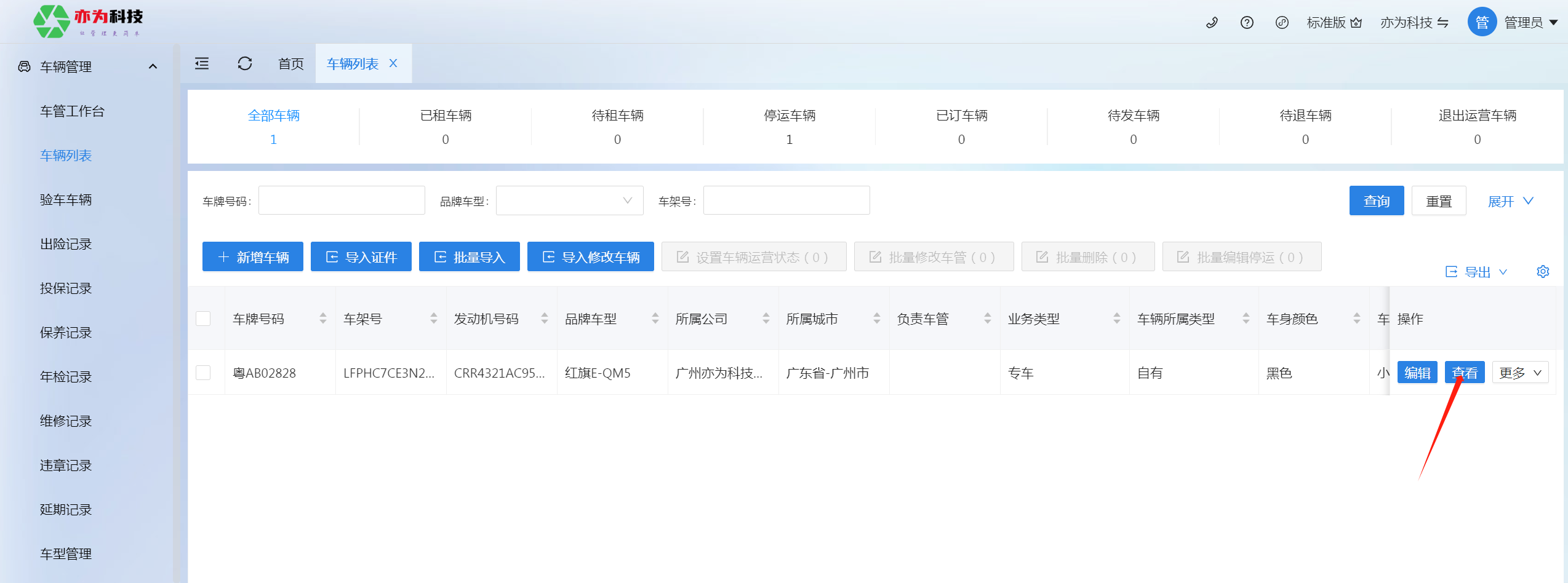Open table column settings gear icon
The width and height of the screenshot is (1568, 583).
pyautogui.click(x=1543, y=271)
